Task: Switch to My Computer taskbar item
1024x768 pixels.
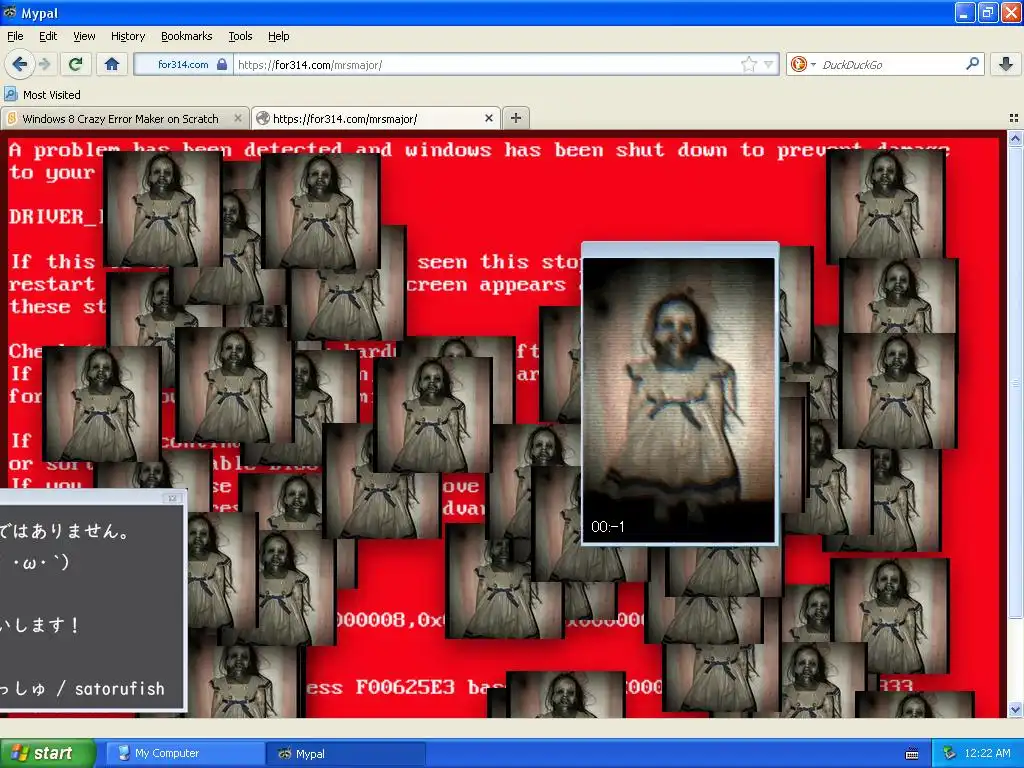Action: [185, 753]
